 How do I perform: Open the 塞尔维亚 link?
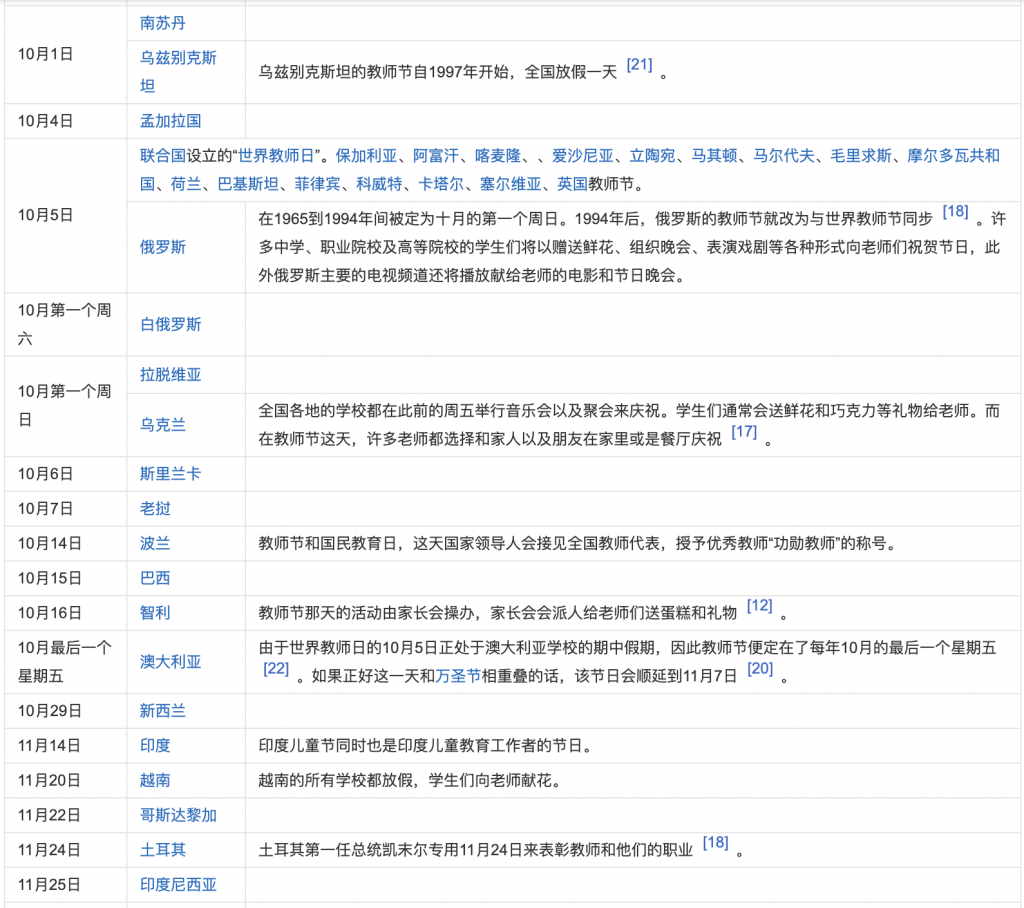pos(511,185)
